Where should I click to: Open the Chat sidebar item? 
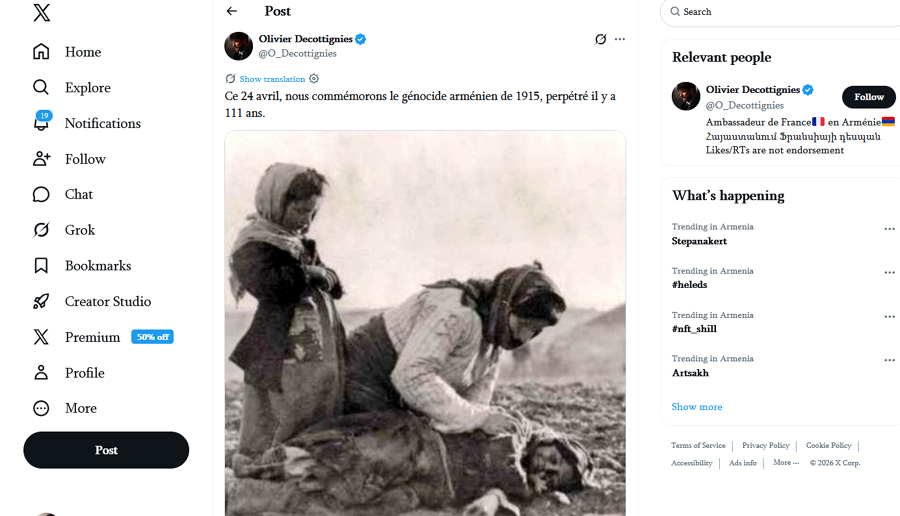point(78,194)
